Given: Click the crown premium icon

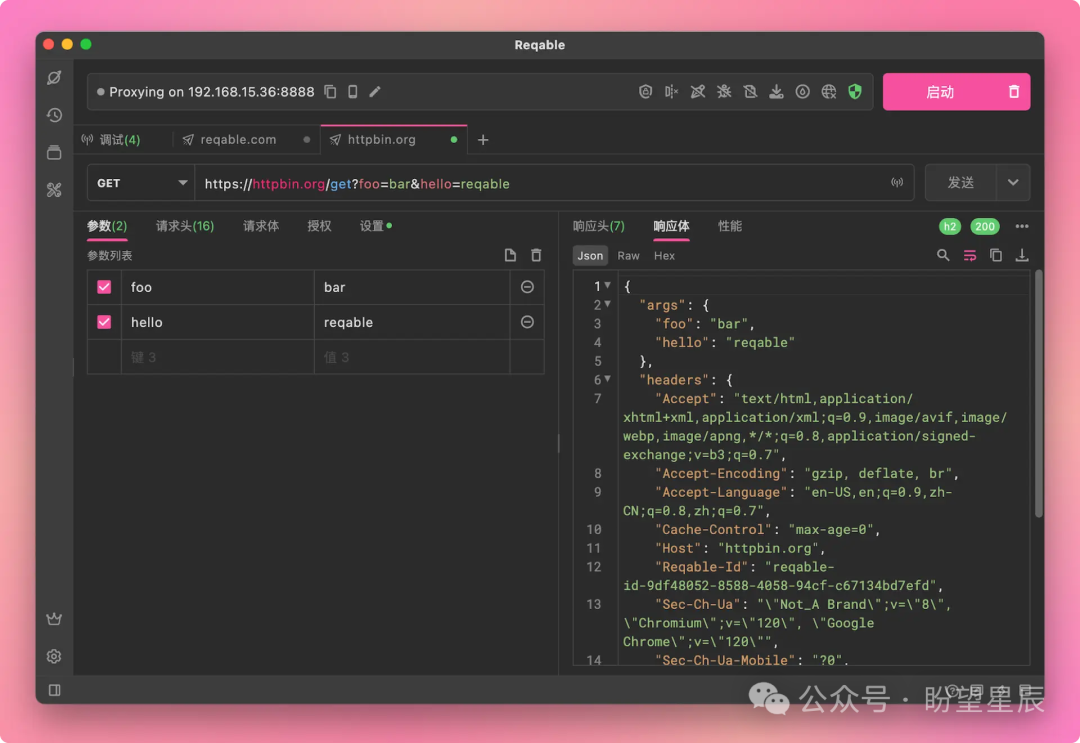Looking at the screenshot, I should [x=54, y=619].
